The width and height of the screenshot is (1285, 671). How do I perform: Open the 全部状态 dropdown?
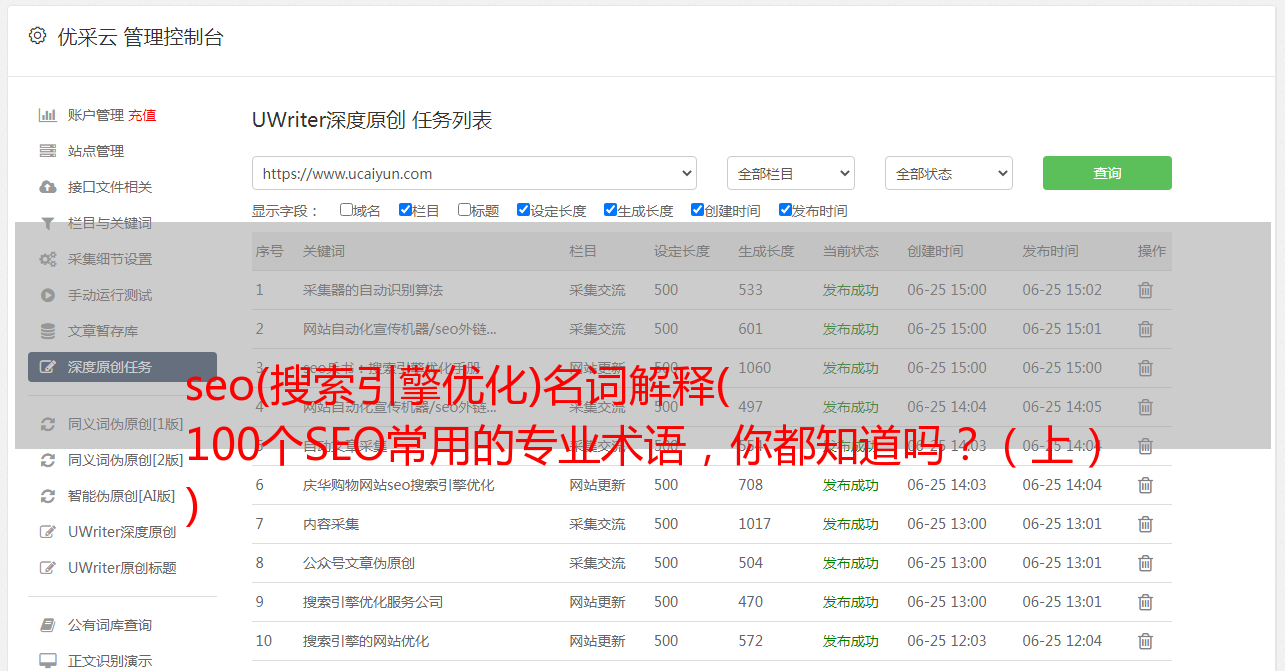(x=948, y=173)
